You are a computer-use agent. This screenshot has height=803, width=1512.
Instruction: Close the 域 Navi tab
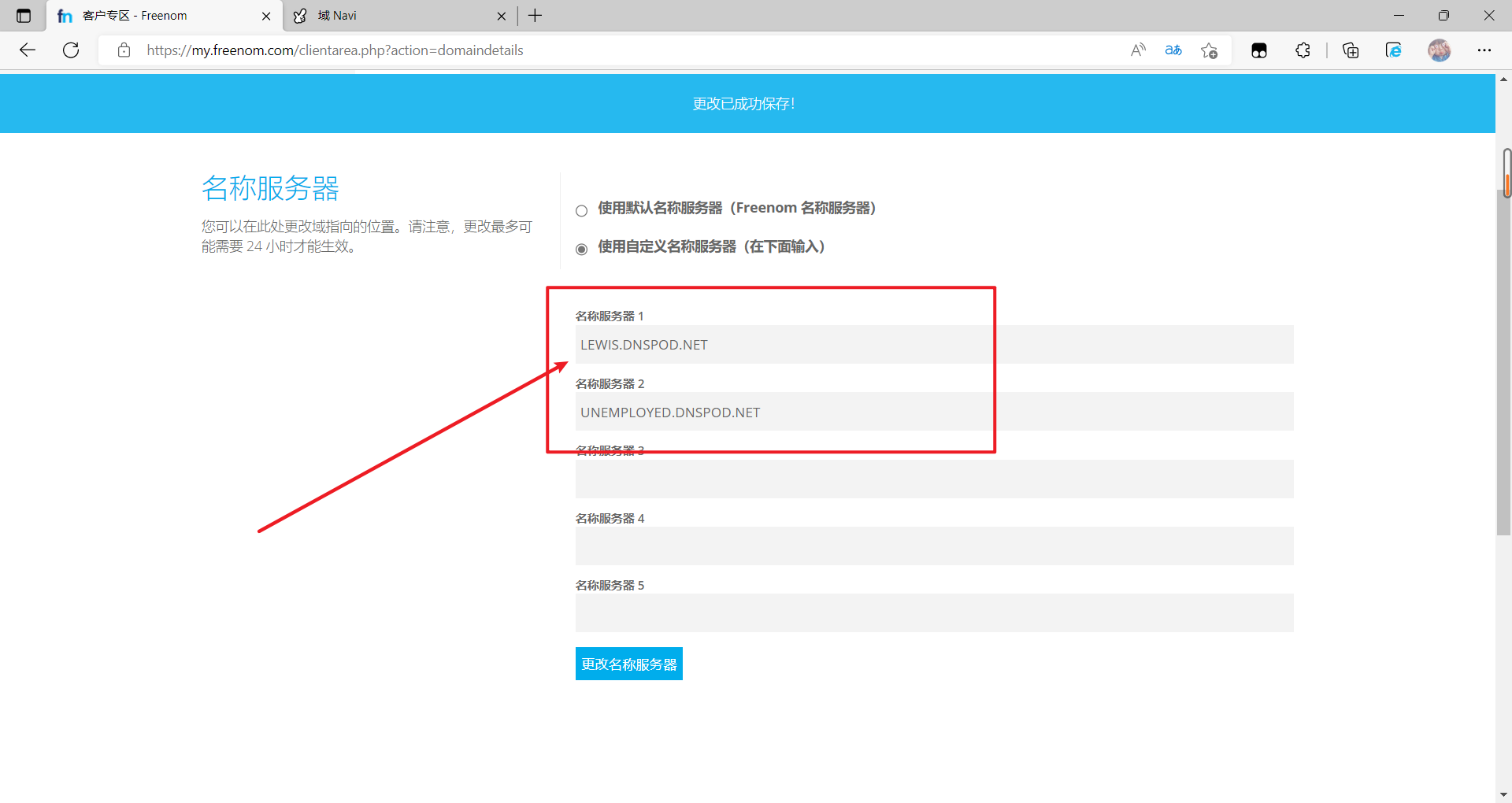502,16
